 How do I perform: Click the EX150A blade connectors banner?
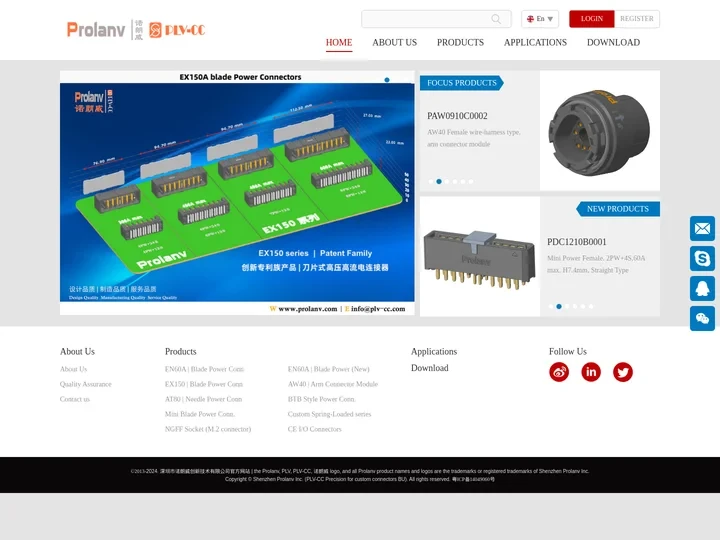coord(237,192)
